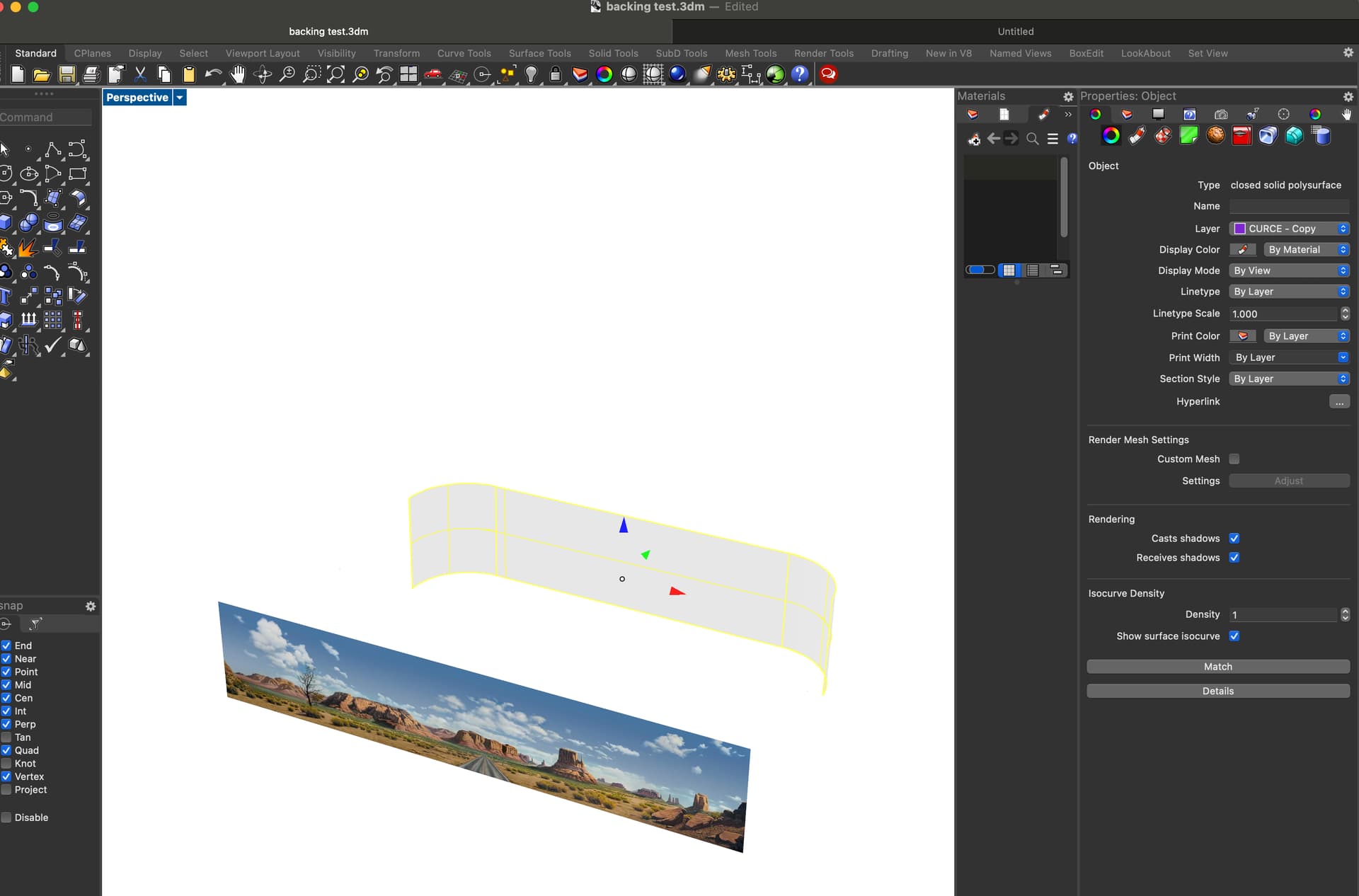Click the Cut scissors icon
The width and height of the screenshot is (1359, 896).
140,74
